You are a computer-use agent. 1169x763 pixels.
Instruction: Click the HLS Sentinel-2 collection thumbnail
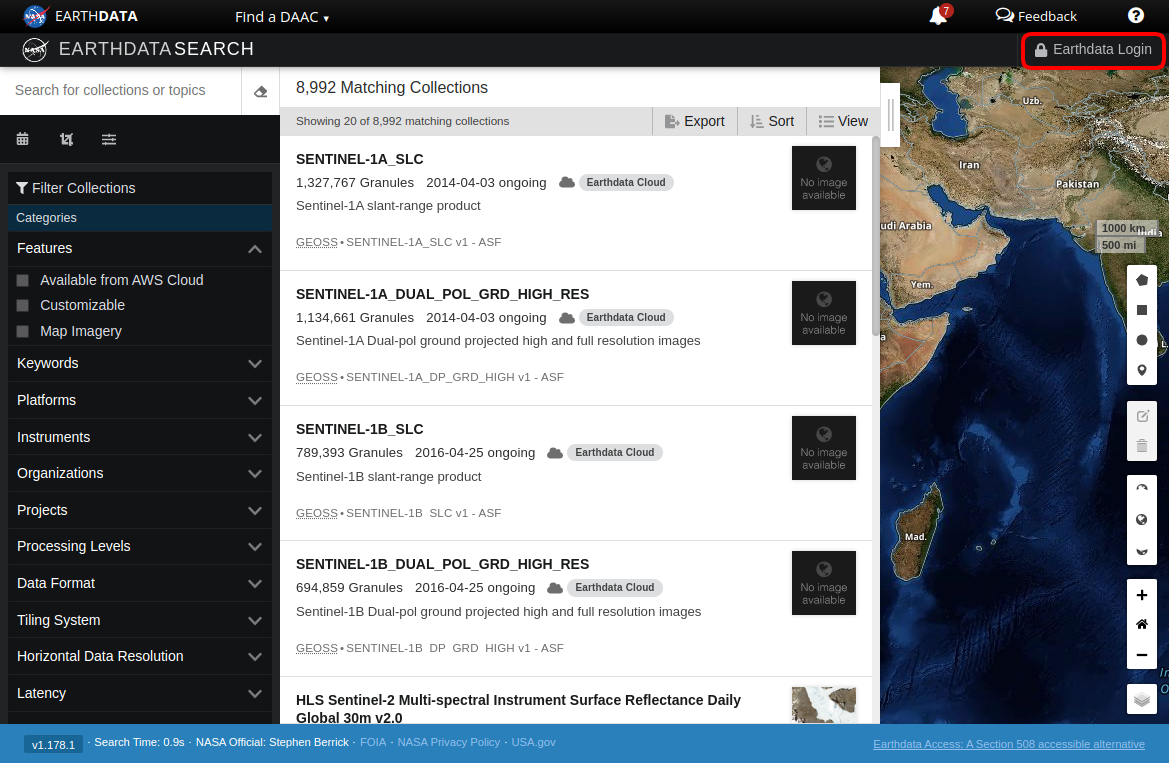tap(824, 705)
